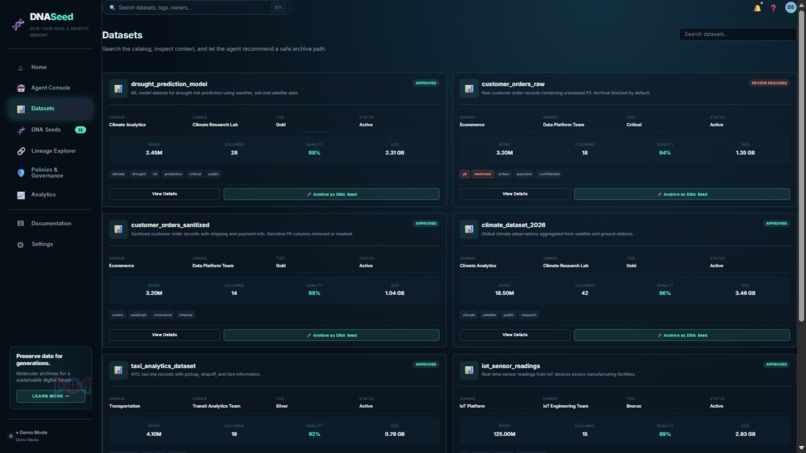The image size is (806, 453).
Task: Click the magnifier icon in top search
Action: tap(112, 8)
